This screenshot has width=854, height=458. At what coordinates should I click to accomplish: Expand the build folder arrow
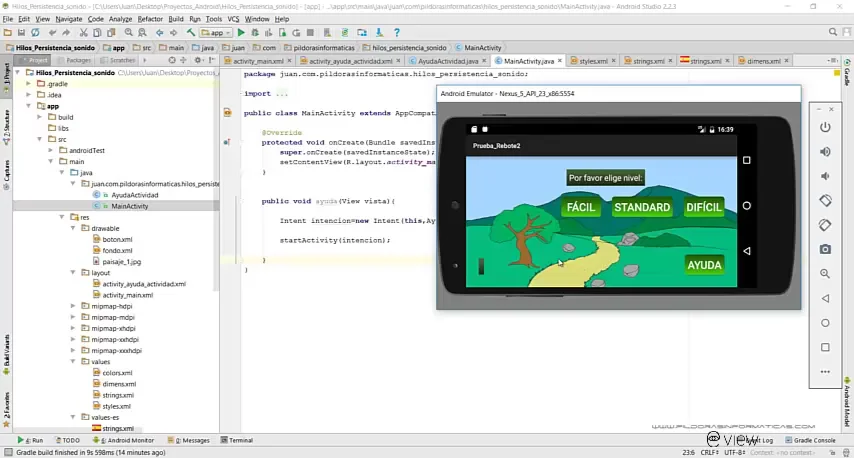(40, 117)
